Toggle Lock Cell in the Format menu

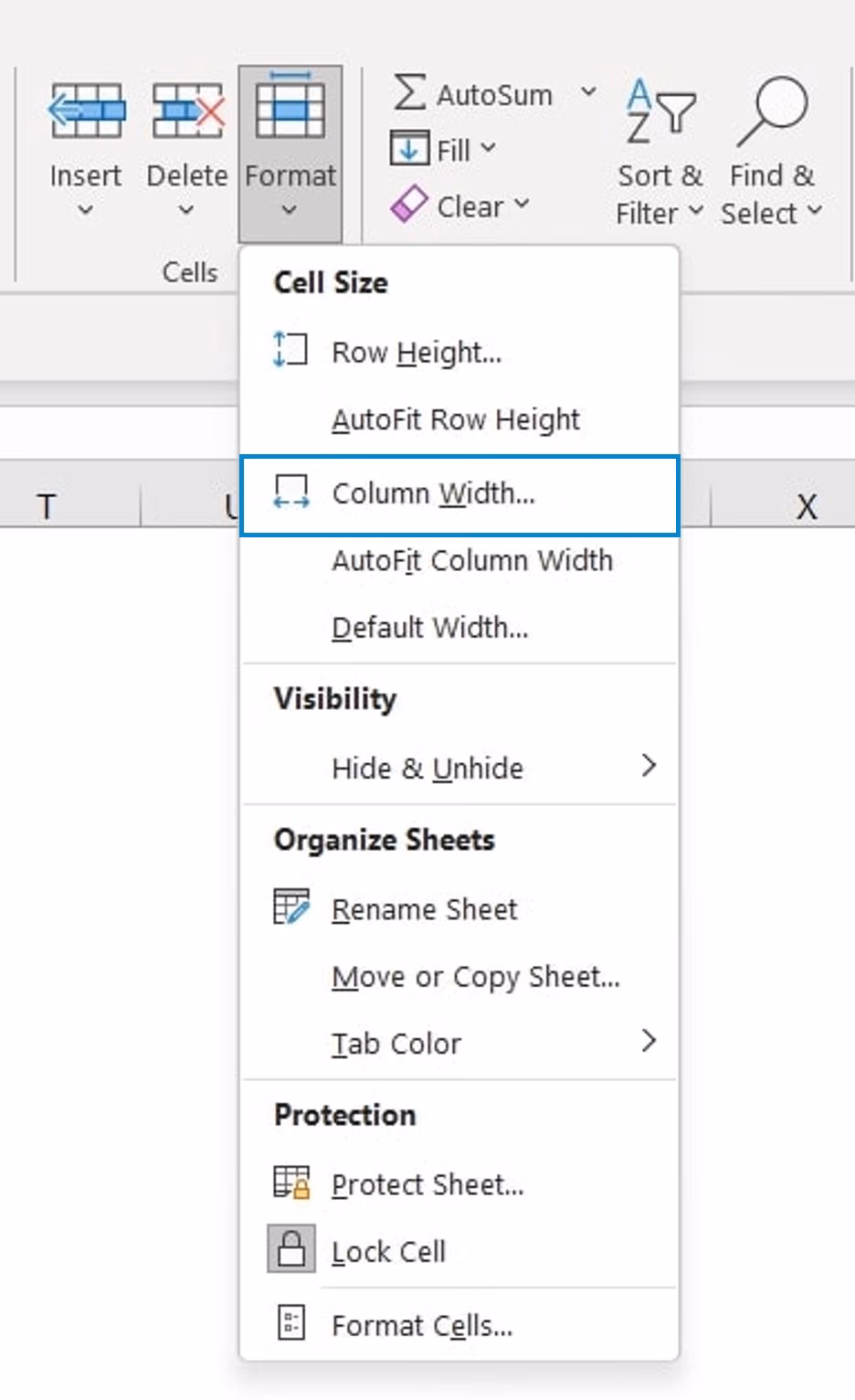[388, 1251]
